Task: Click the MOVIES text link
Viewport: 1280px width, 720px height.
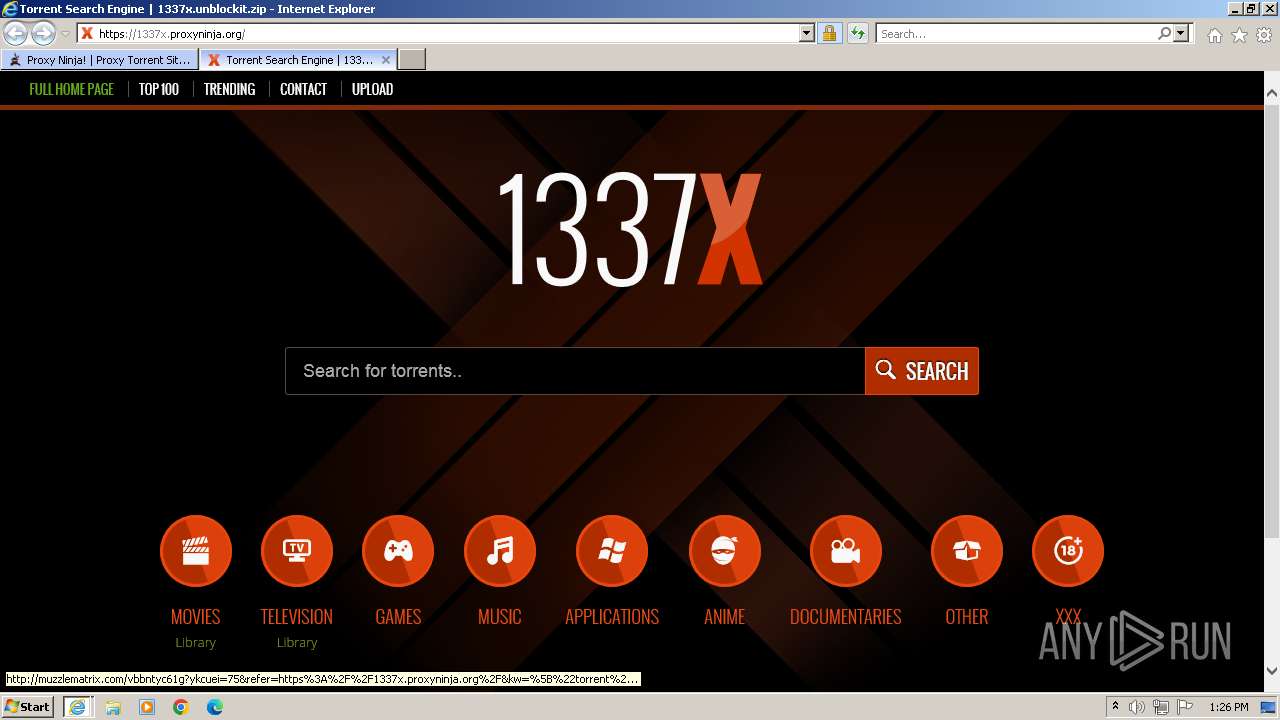Action: pyautogui.click(x=196, y=616)
